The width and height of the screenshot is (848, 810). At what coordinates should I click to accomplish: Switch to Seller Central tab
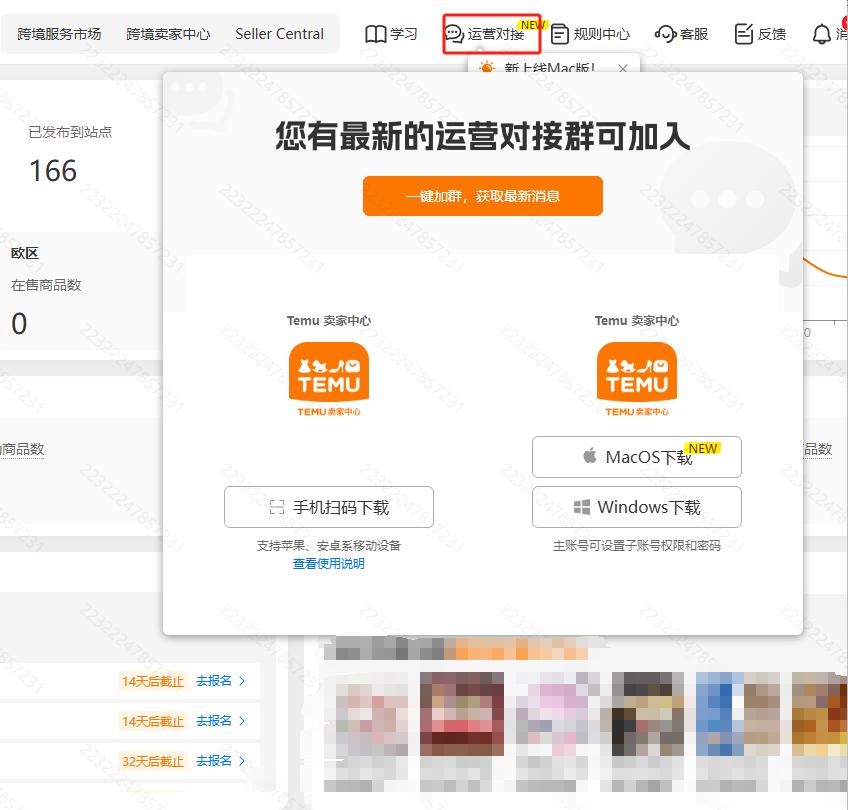tap(280, 34)
